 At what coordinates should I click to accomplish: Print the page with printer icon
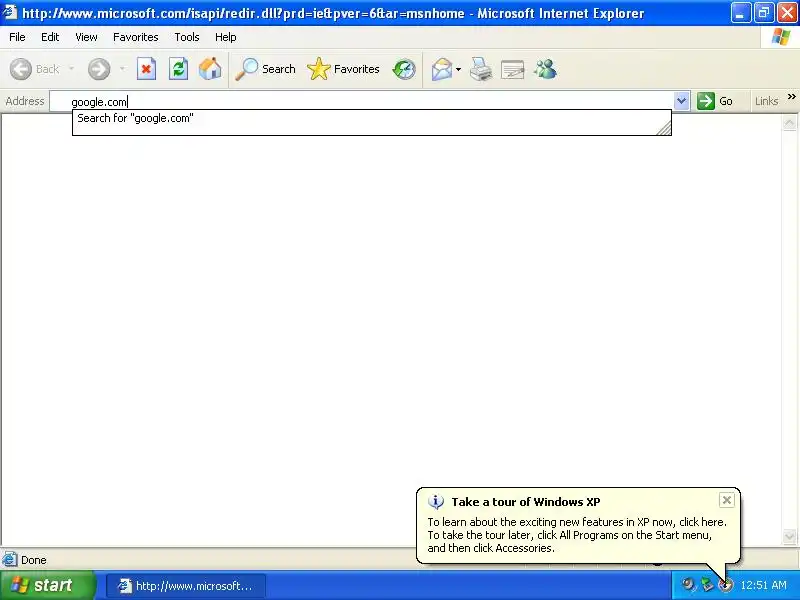click(x=481, y=69)
